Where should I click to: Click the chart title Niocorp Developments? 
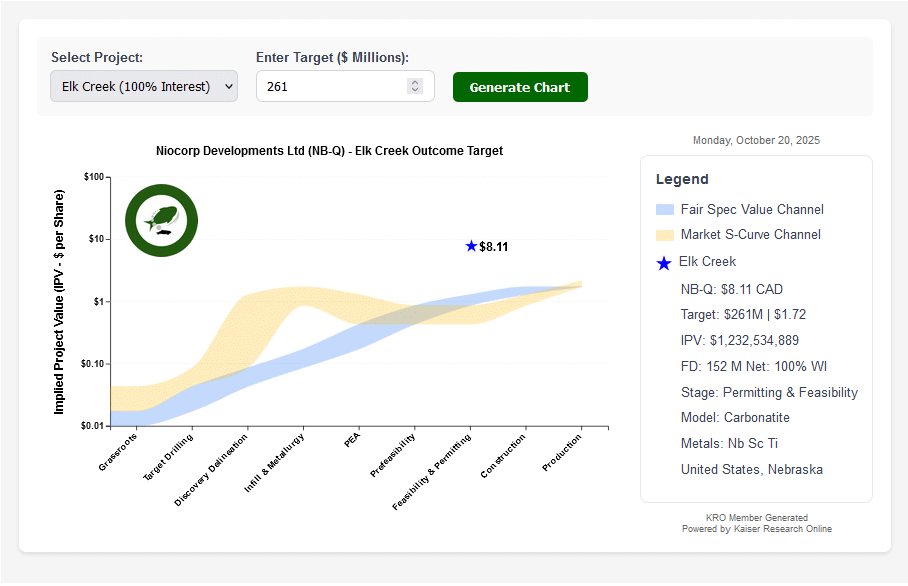click(329, 151)
